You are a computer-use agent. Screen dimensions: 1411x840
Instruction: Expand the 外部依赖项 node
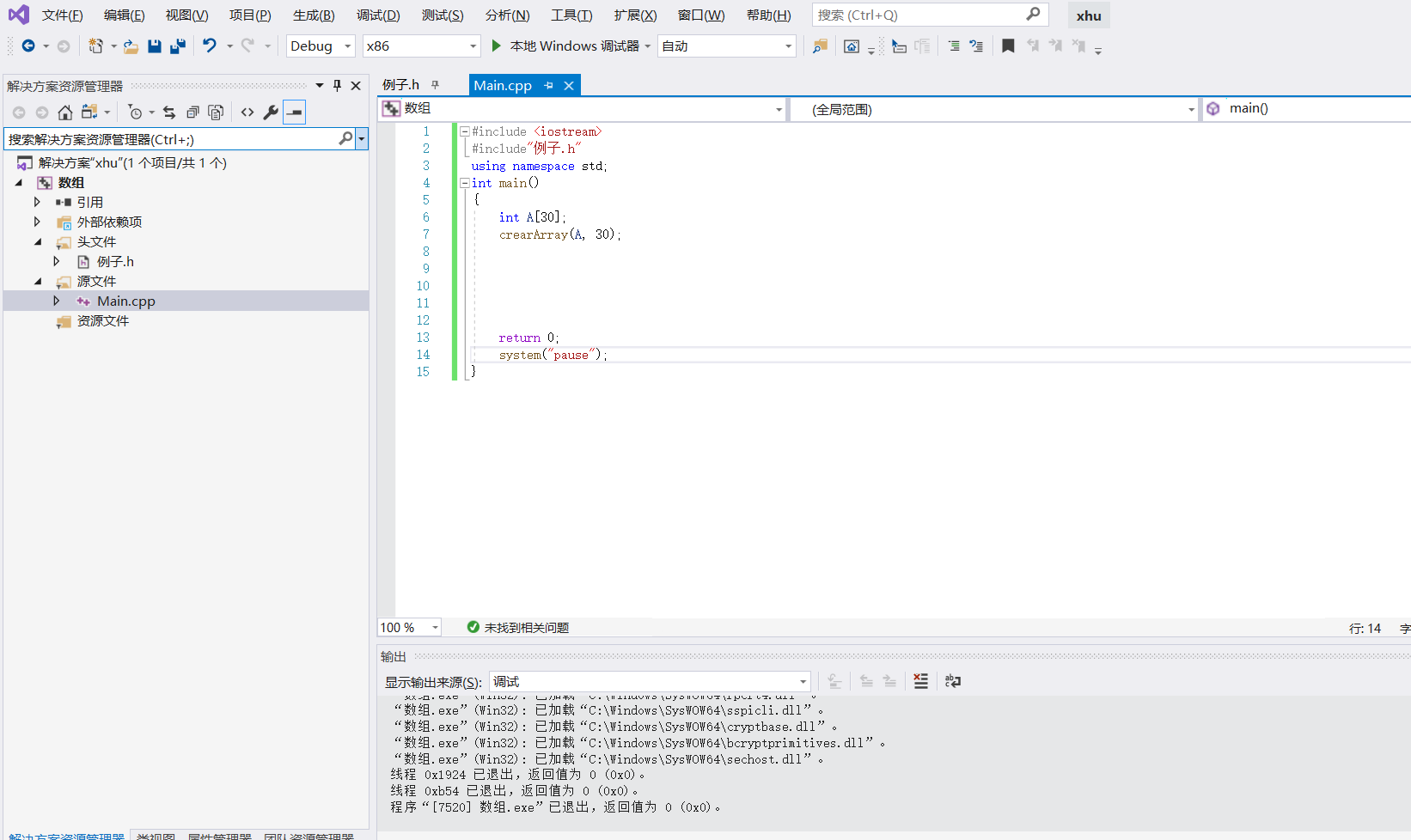pyautogui.click(x=37, y=222)
